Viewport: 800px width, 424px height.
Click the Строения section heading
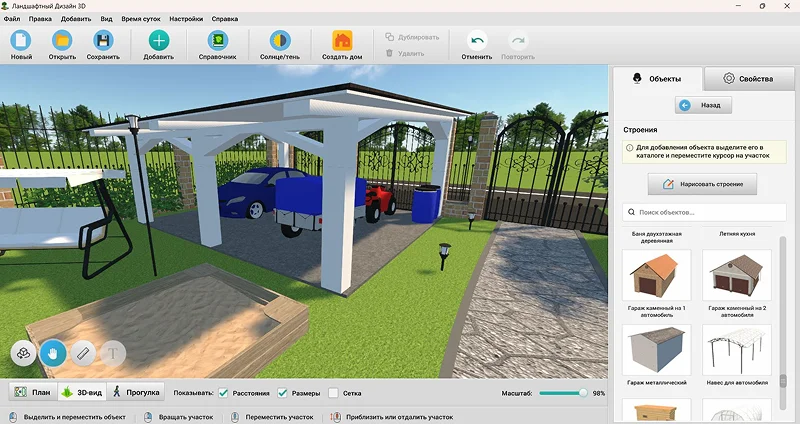pos(640,130)
